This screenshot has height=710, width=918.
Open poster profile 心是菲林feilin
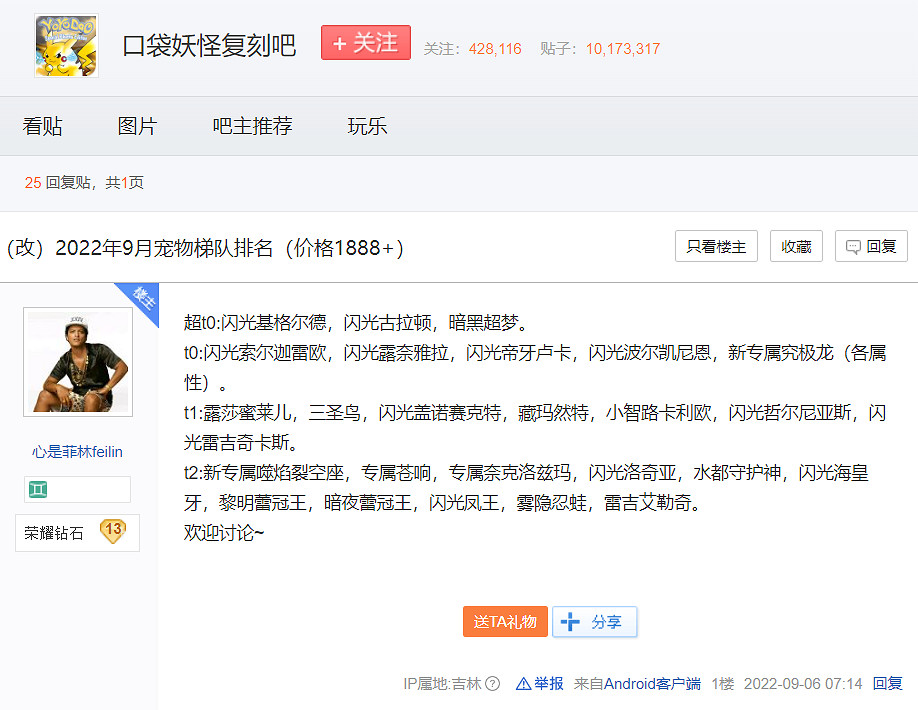(77, 452)
